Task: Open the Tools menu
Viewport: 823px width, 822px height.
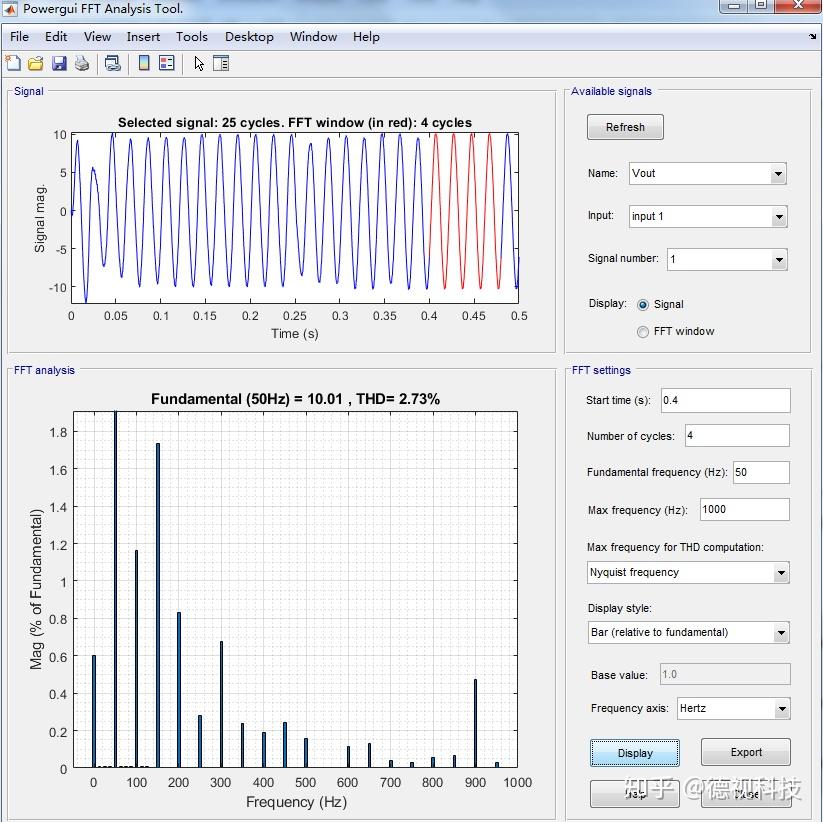Action: pyautogui.click(x=192, y=37)
